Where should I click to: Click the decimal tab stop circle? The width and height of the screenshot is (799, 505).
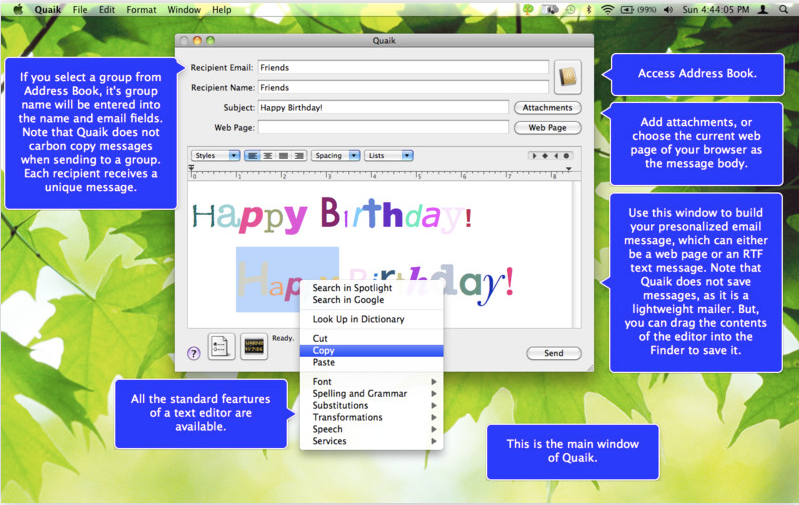point(566,155)
